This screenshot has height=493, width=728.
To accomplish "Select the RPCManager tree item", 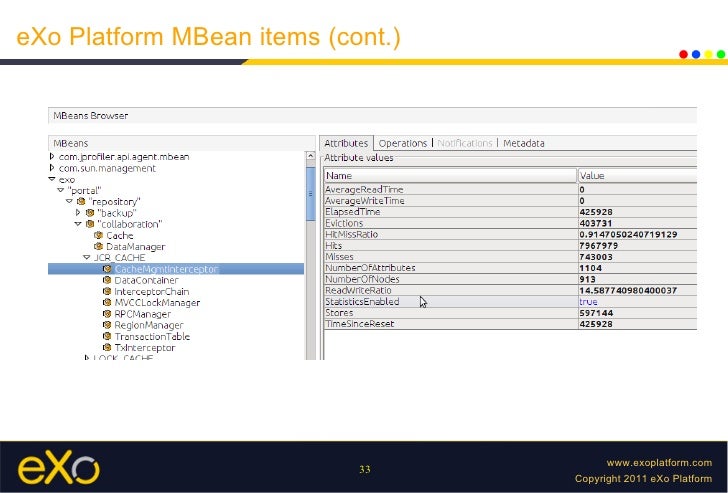I will click(143, 314).
